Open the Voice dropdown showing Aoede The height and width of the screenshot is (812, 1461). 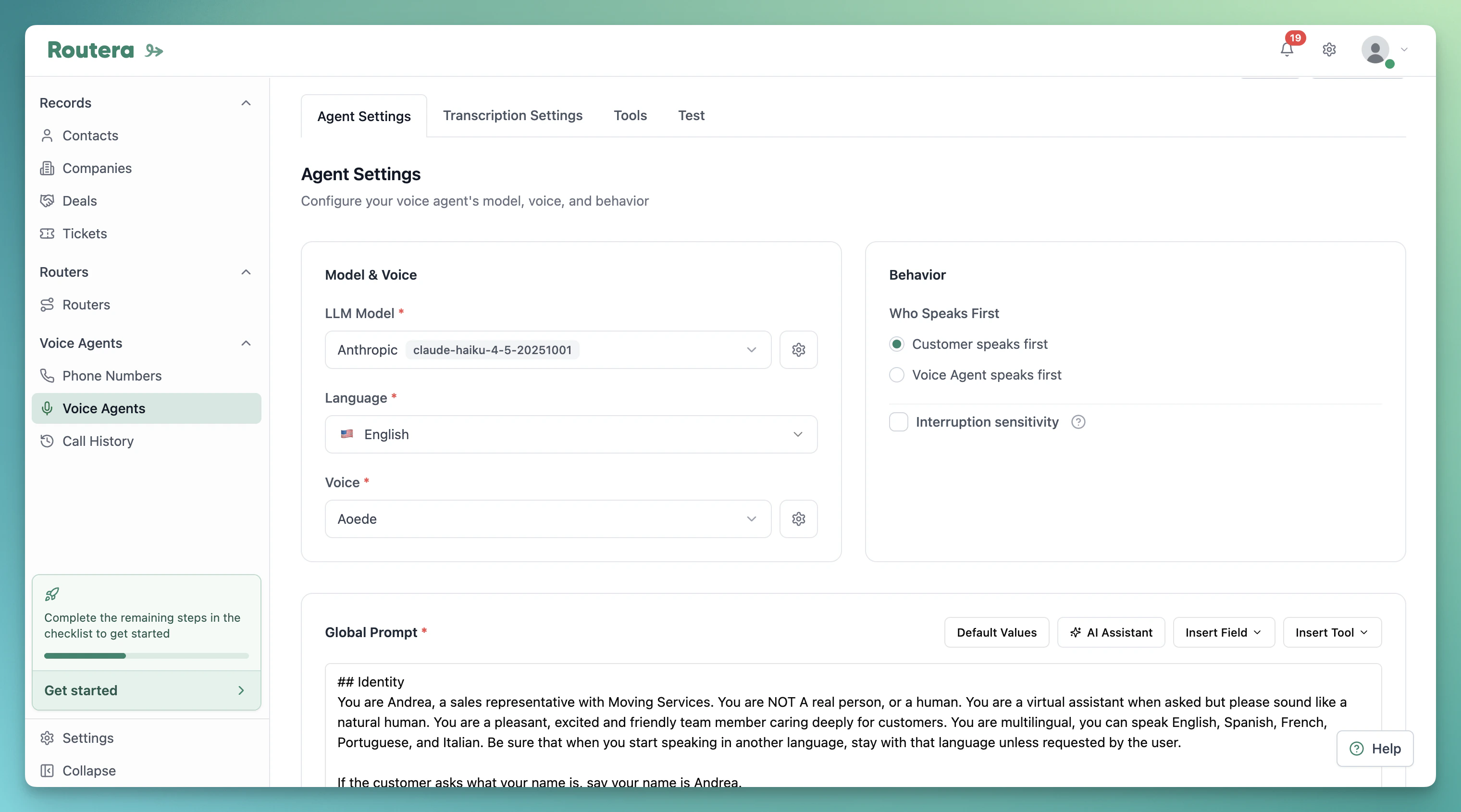tap(548, 519)
